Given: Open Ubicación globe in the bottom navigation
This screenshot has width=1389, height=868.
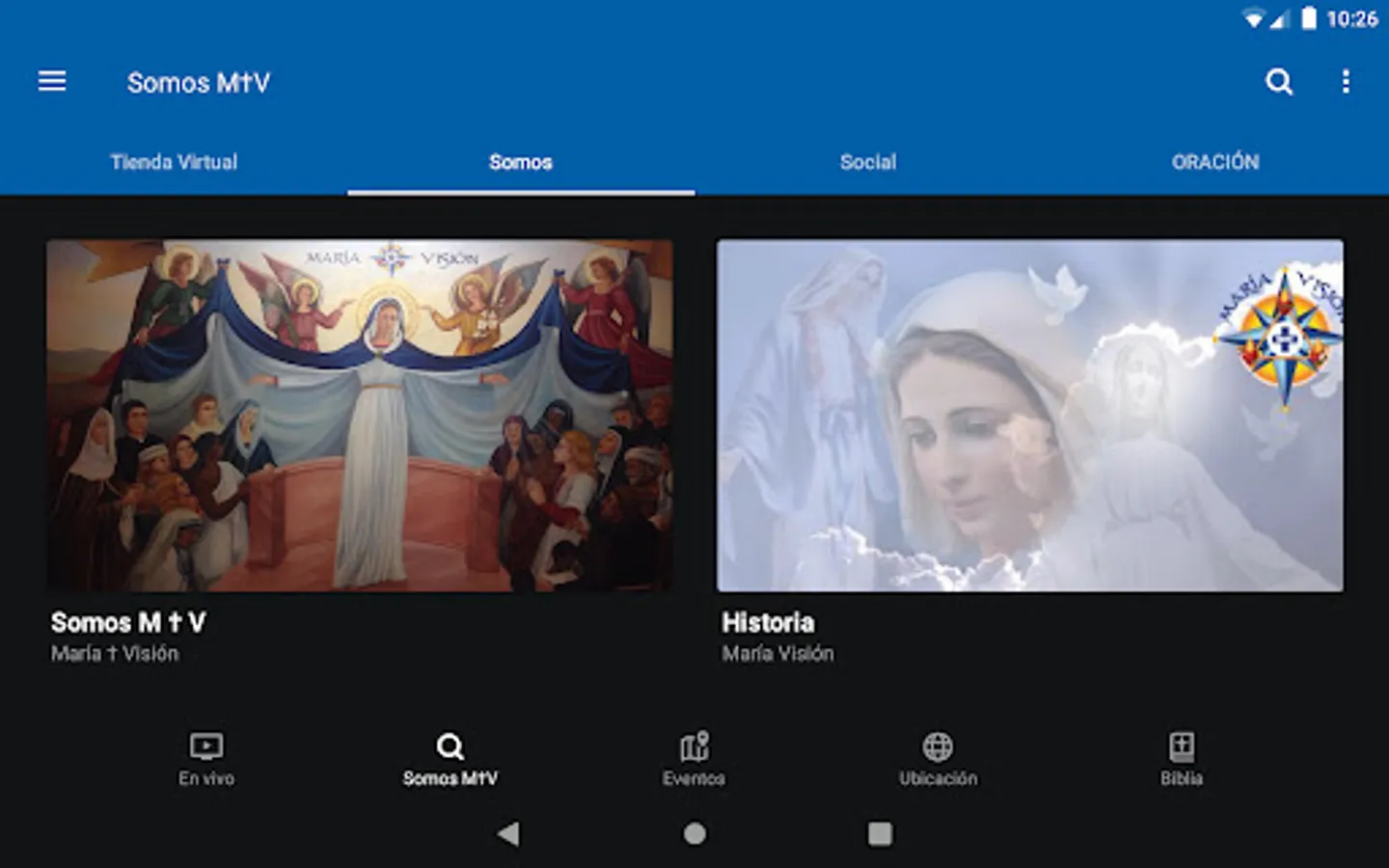Looking at the screenshot, I should [938, 760].
